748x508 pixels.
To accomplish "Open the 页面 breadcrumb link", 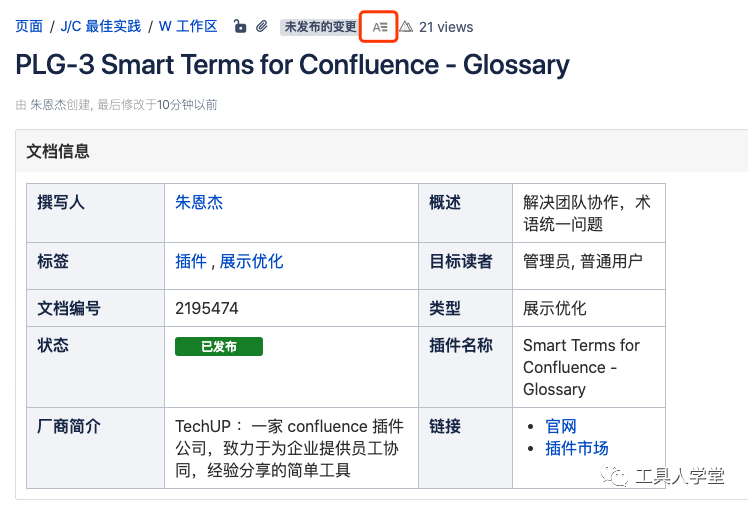I will [29, 26].
